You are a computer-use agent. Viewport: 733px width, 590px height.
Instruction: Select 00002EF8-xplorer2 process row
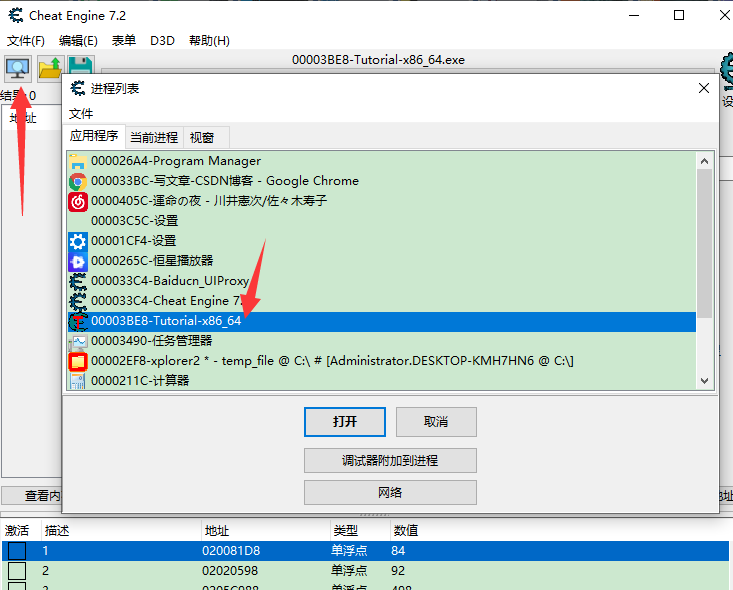381,362
